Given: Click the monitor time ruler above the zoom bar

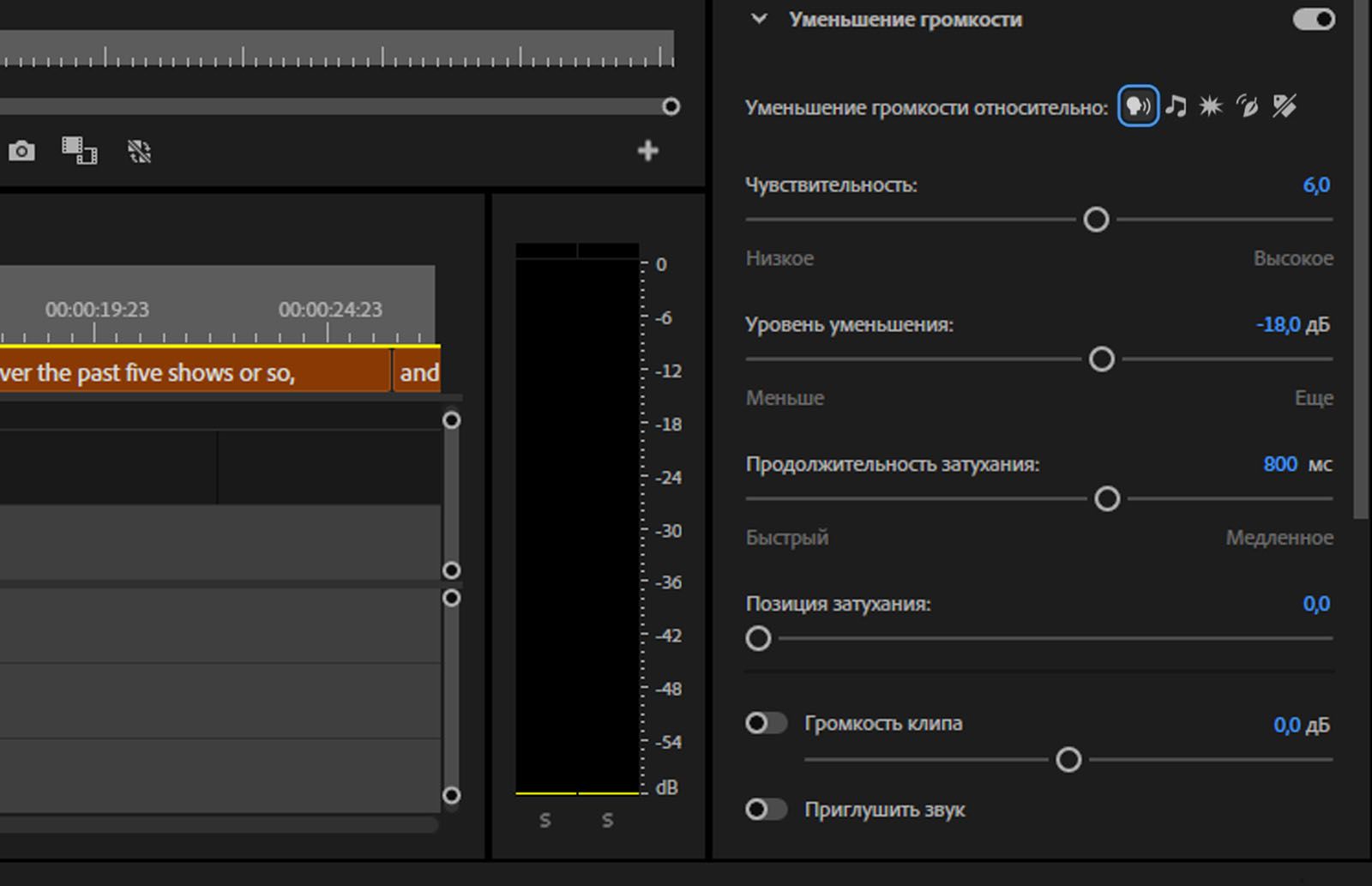Looking at the screenshot, I should tap(337, 50).
